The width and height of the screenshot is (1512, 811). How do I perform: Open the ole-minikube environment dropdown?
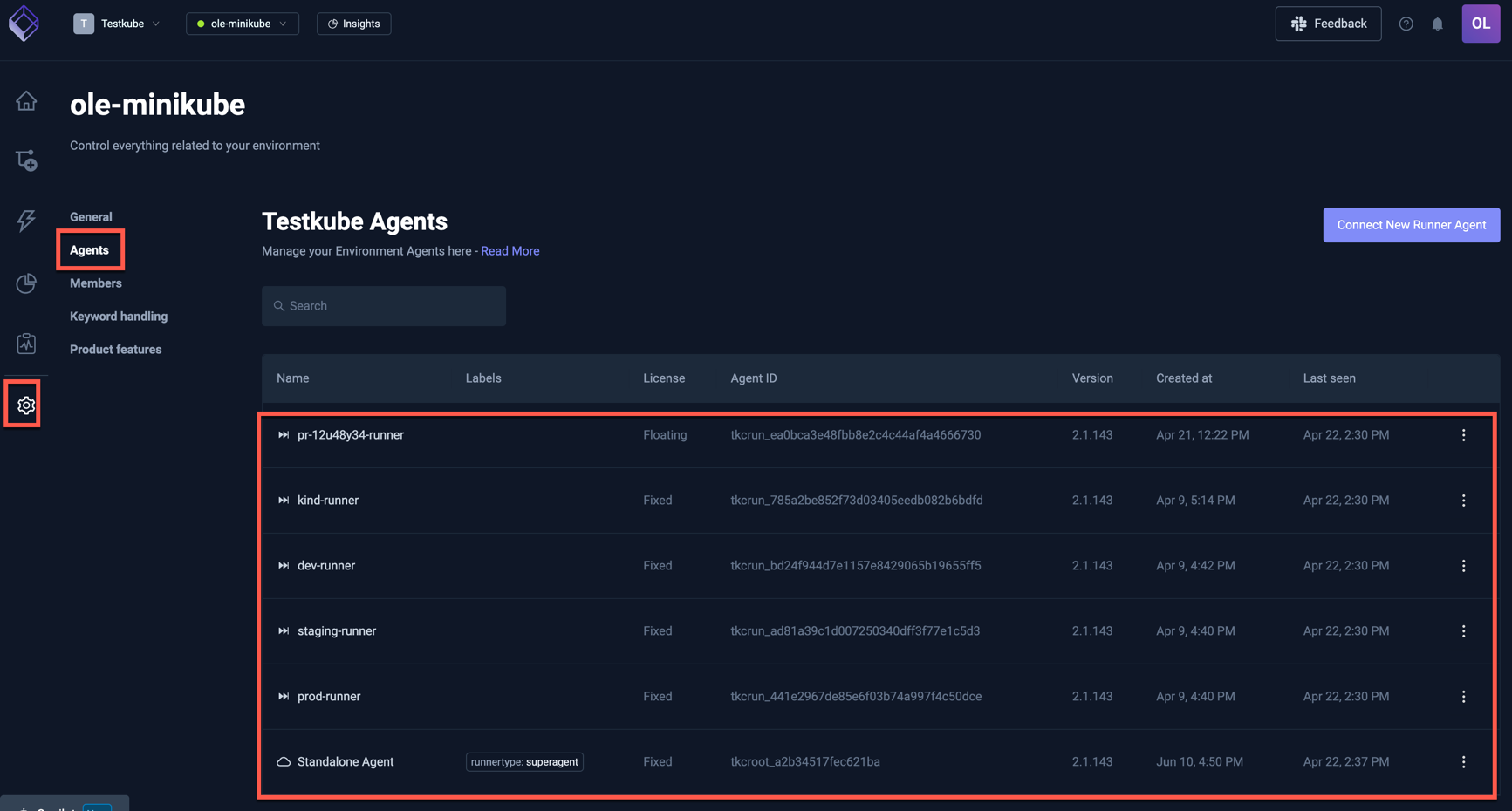(242, 24)
